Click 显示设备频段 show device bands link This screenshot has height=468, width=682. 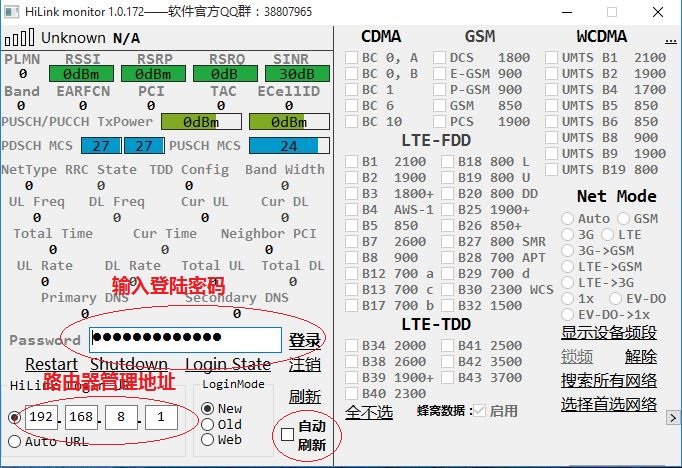coord(608,333)
